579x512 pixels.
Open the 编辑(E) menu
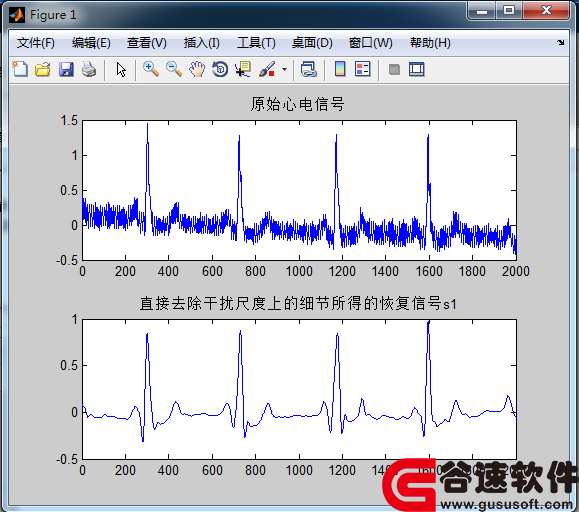coord(91,43)
